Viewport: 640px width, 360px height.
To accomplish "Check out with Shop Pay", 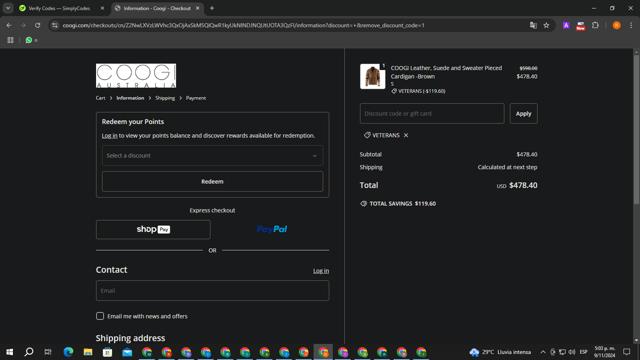I will [153, 229].
